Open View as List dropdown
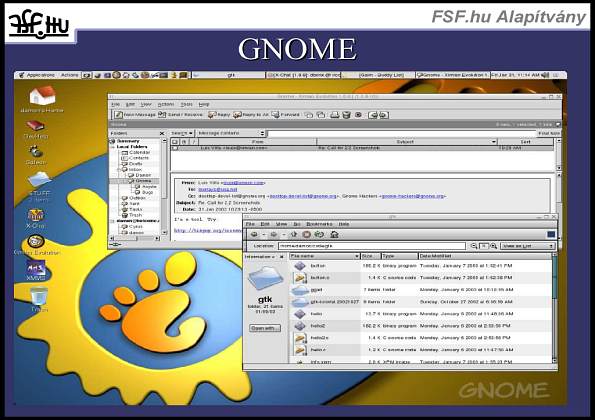The height and width of the screenshot is (420, 595). tap(527, 246)
